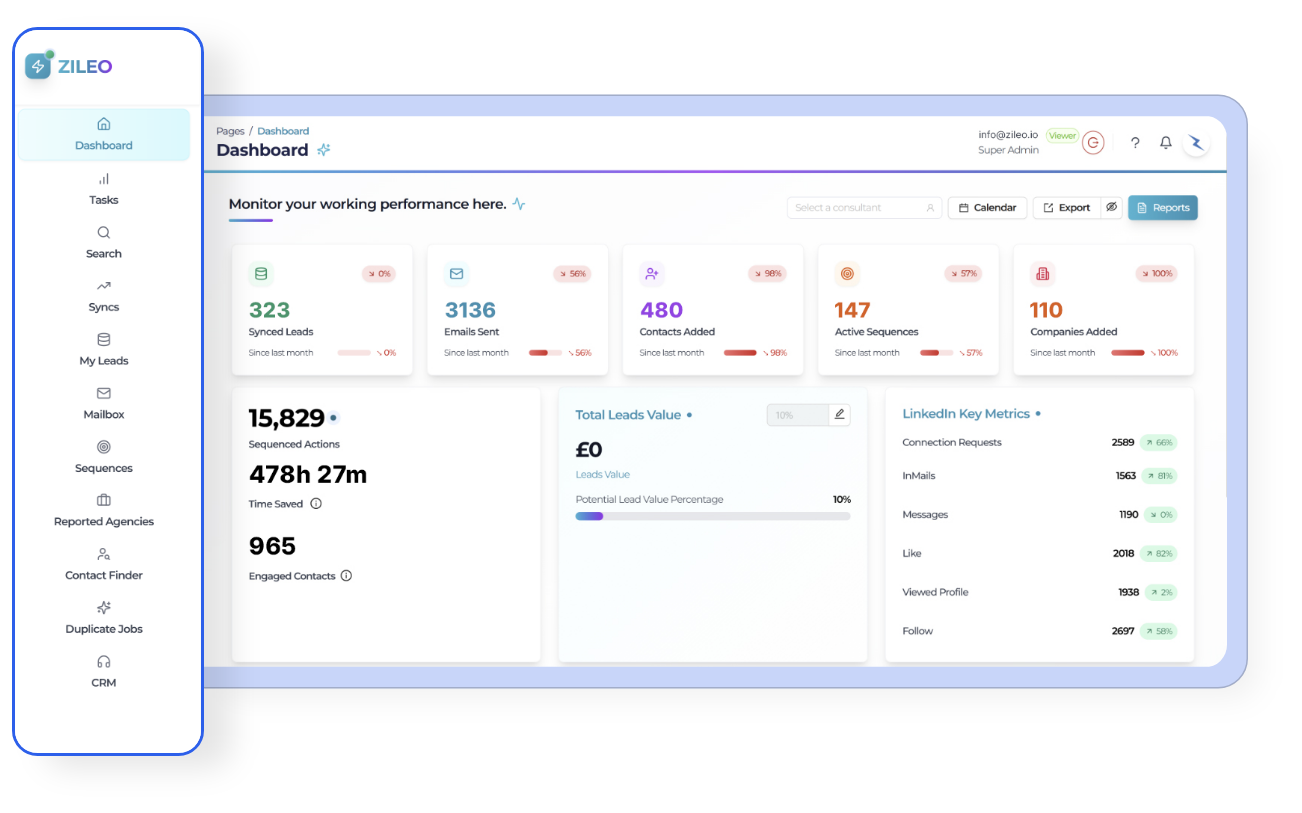Click the Synced Leads 0% top badge

[379, 273]
